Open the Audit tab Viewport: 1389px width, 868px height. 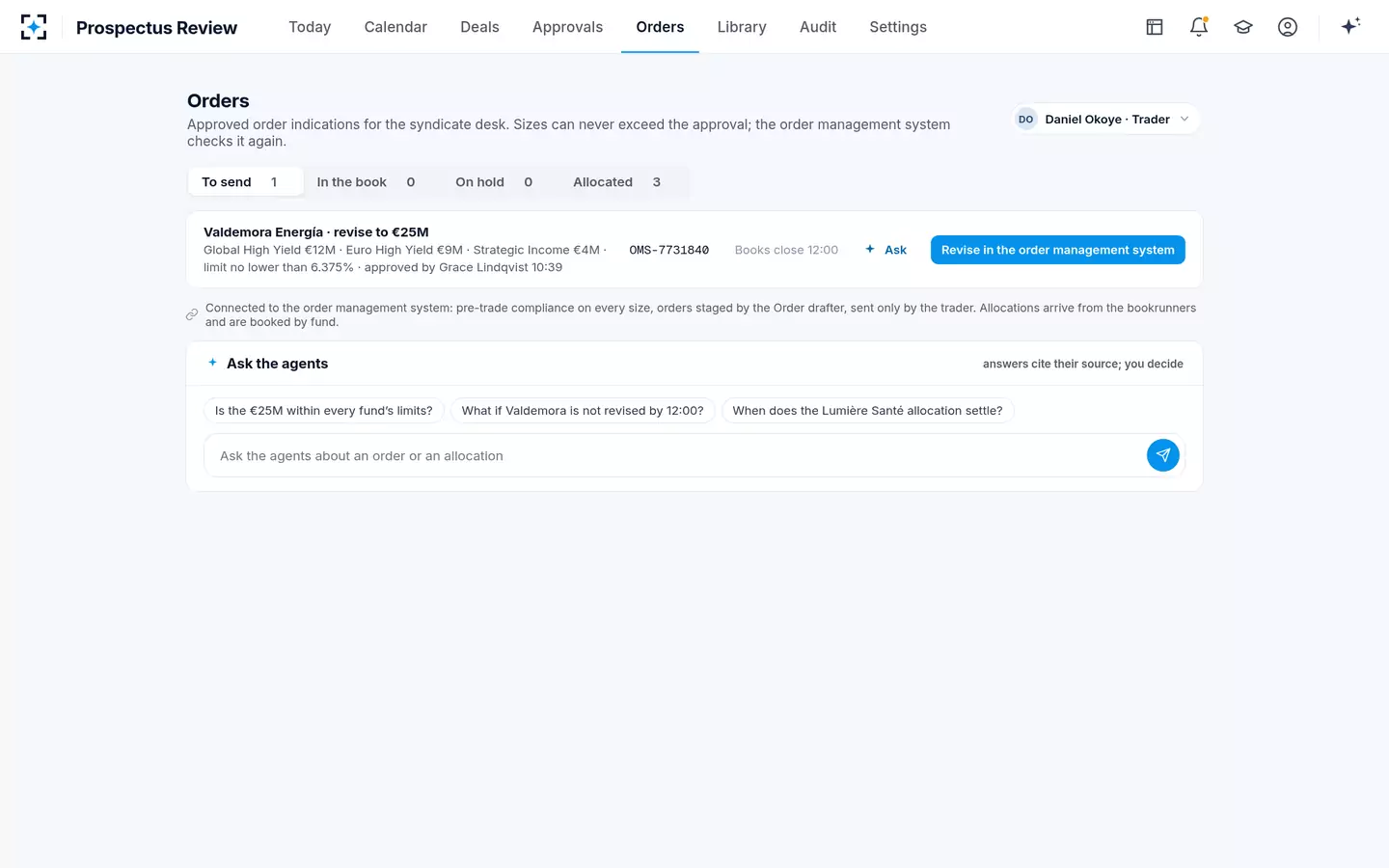pyautogui.click(x=818, y=27)
